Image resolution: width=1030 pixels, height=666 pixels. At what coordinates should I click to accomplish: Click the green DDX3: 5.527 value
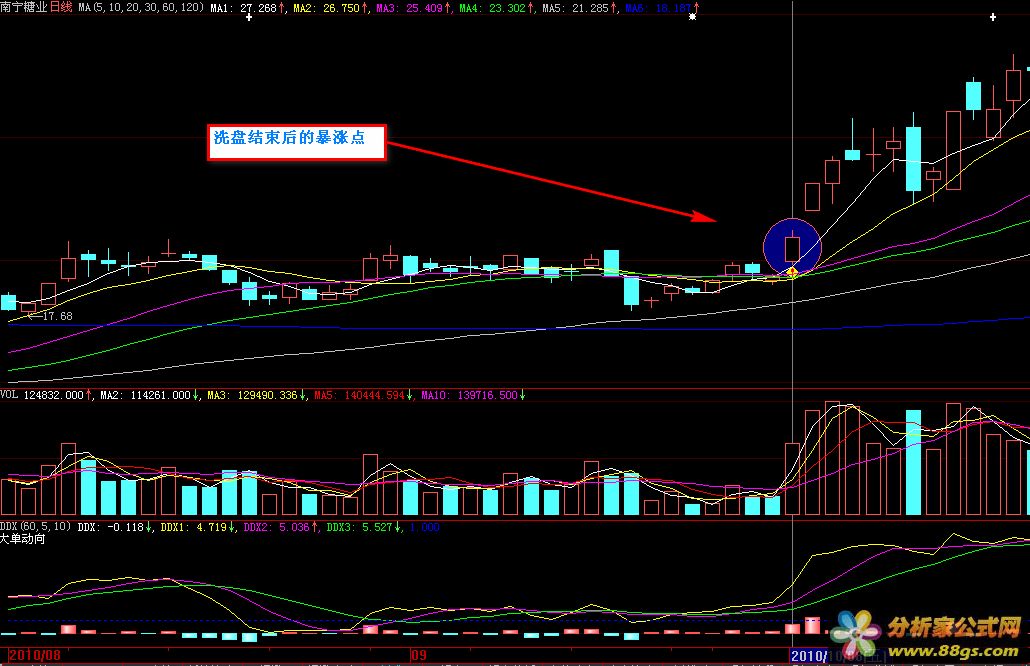[365, 527]
